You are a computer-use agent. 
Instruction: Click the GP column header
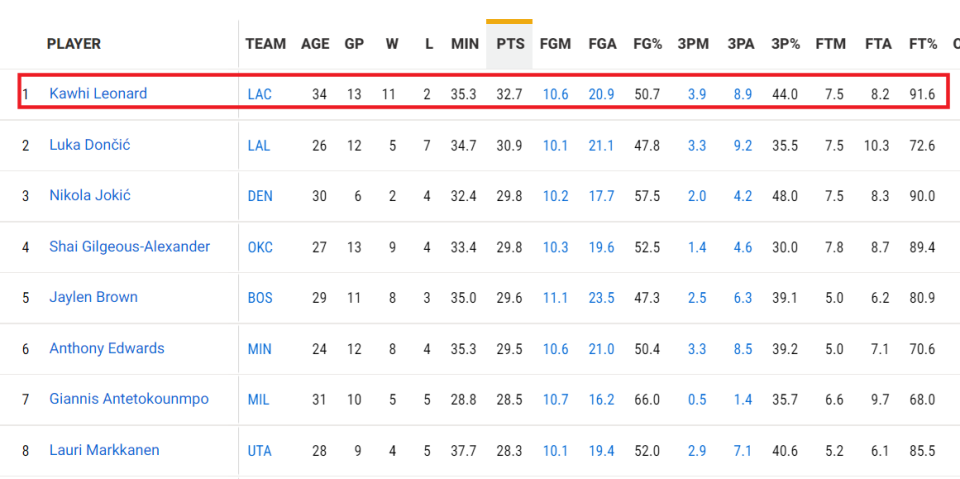tap(354, 44)
